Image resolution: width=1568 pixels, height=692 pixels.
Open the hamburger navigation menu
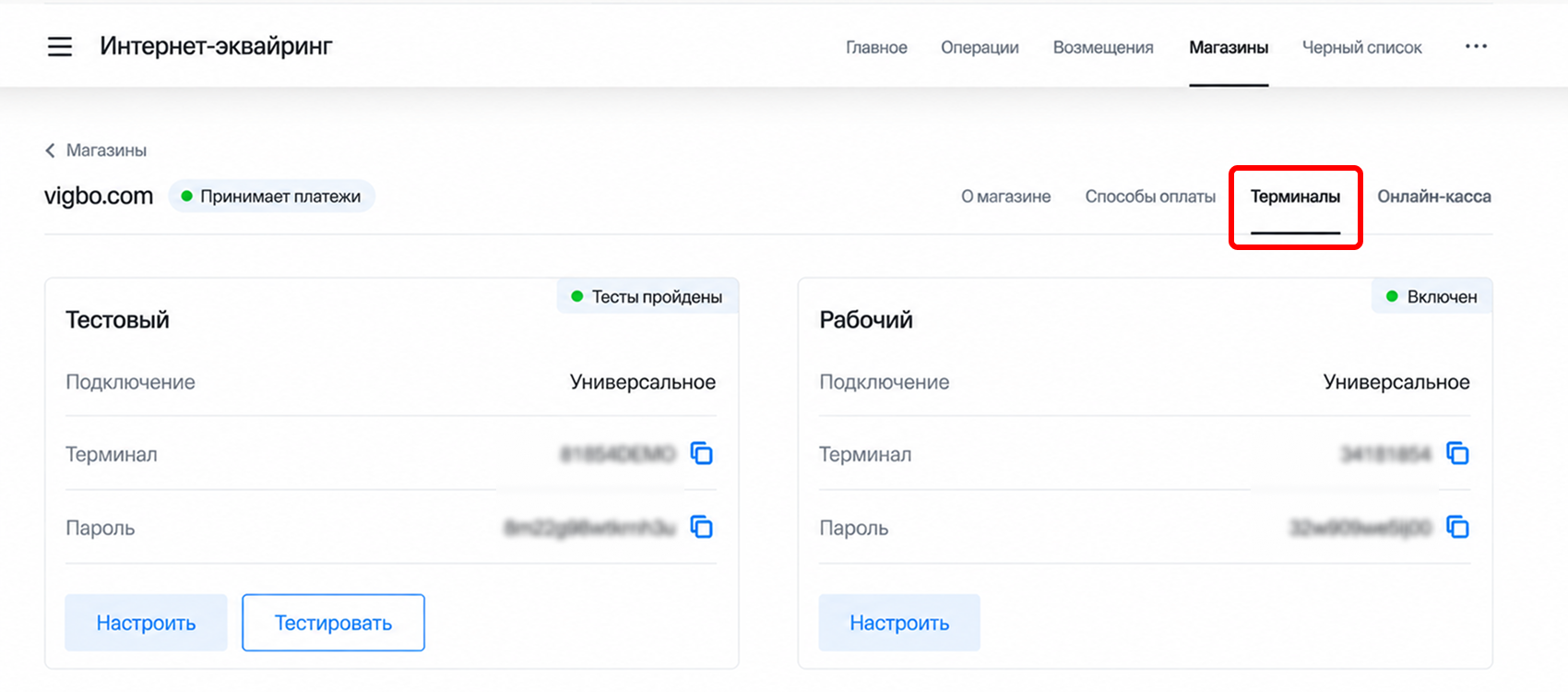60,46
